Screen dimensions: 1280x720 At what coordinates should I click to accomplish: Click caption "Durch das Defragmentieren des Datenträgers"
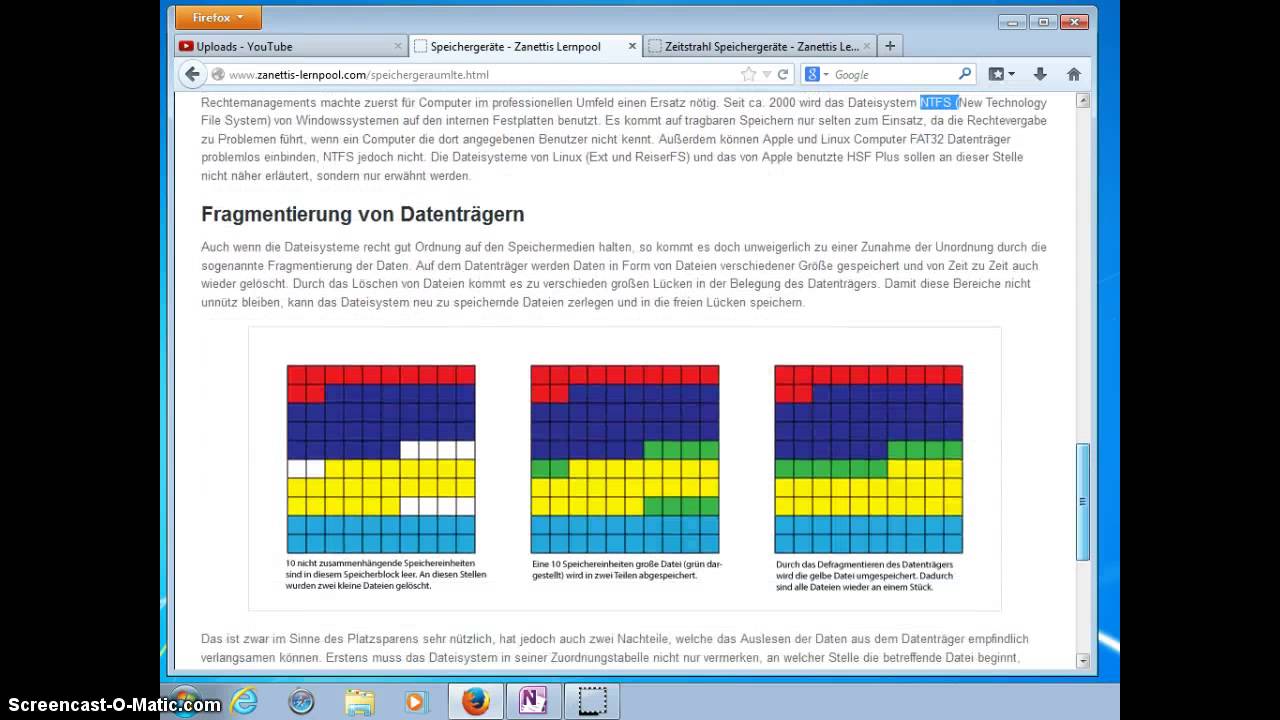click(864, 575)
